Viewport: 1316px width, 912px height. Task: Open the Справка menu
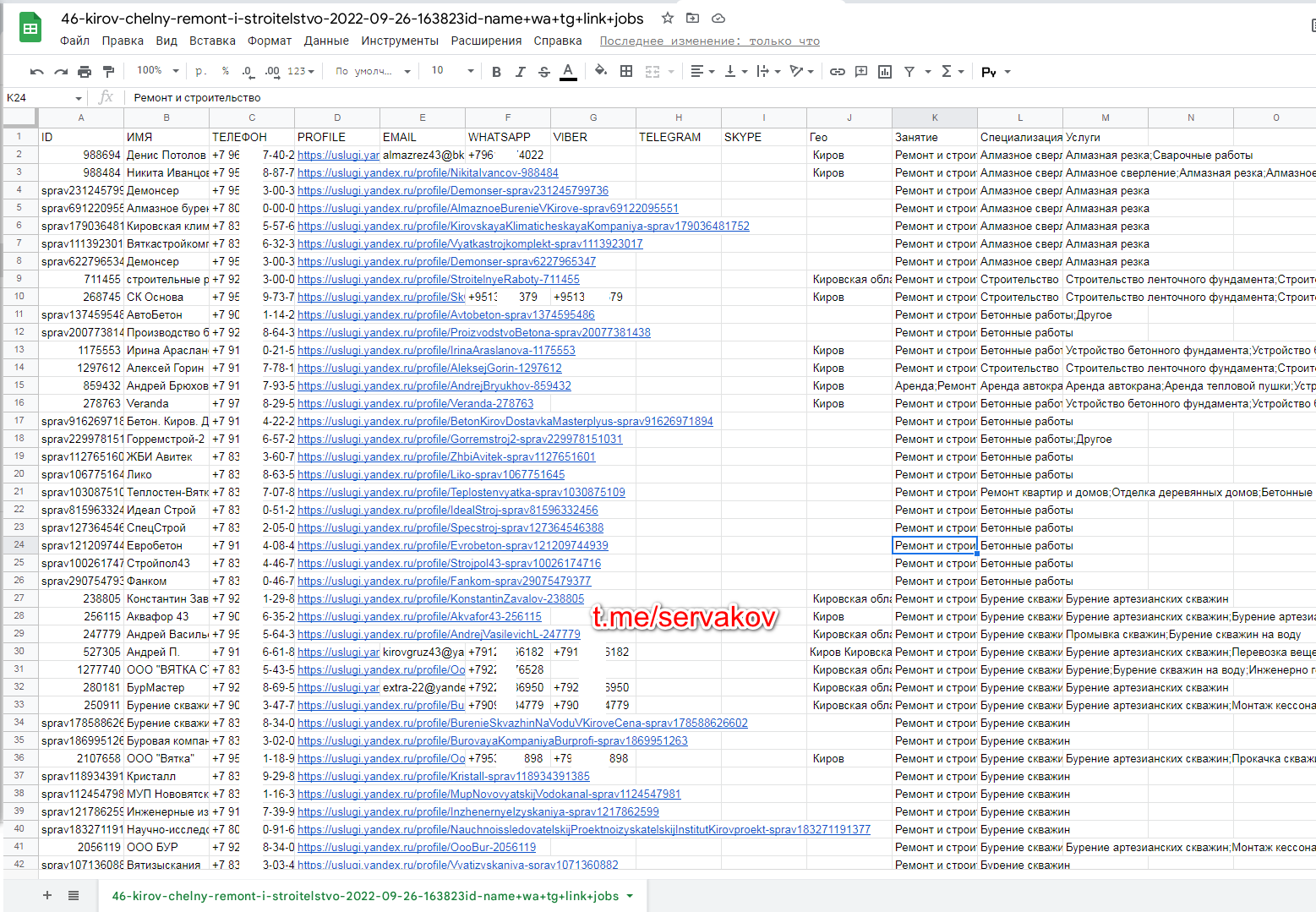click(558, 41)
